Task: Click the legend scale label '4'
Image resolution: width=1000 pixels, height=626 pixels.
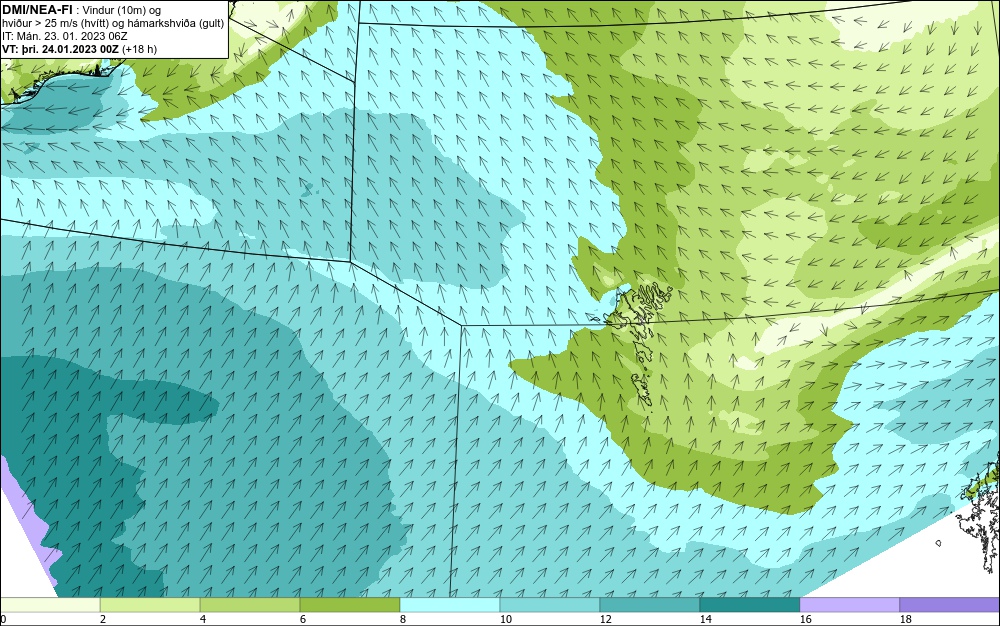Action: tap(203, 619)
